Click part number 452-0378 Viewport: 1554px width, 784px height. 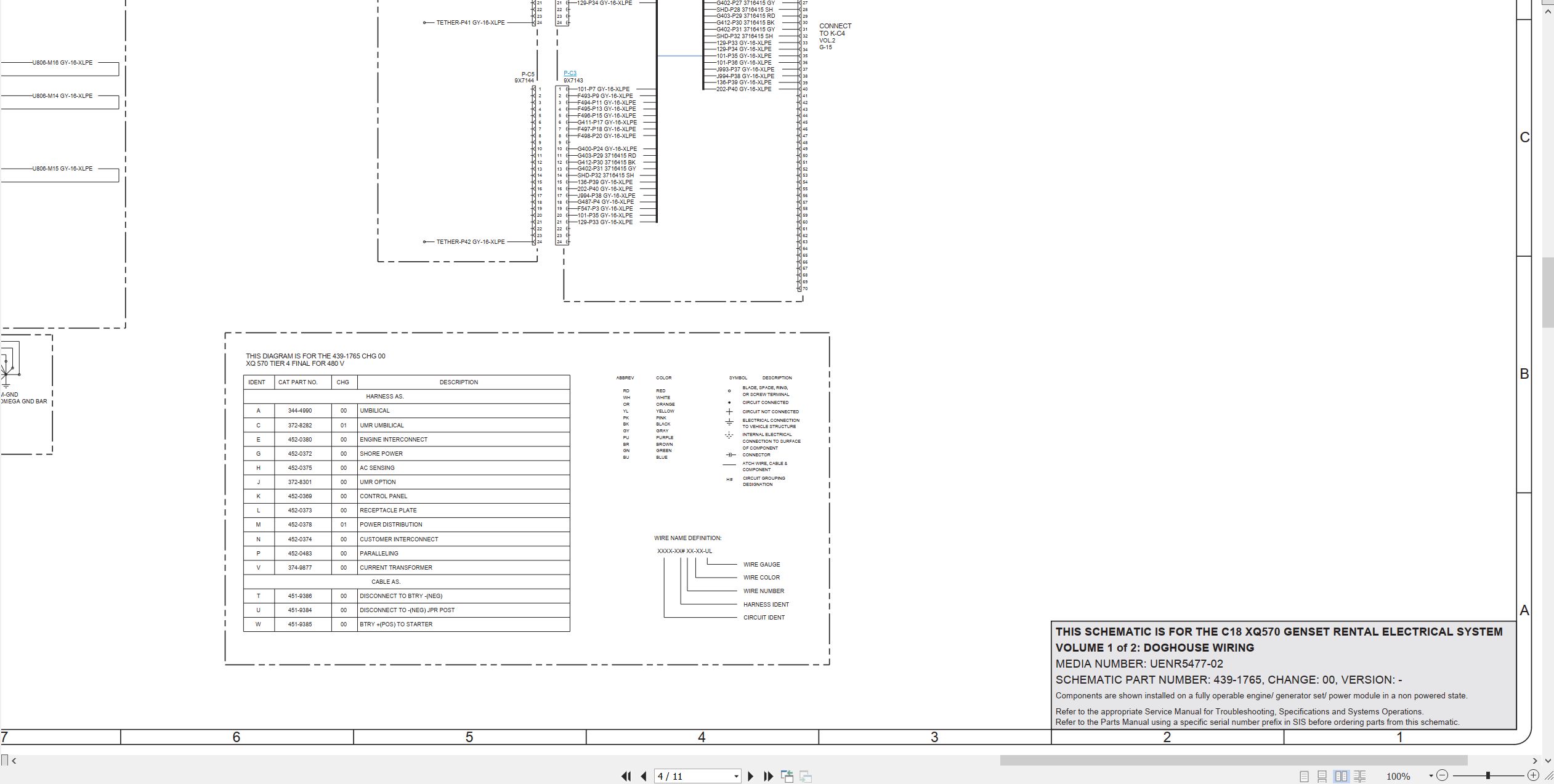pos(300,525)
